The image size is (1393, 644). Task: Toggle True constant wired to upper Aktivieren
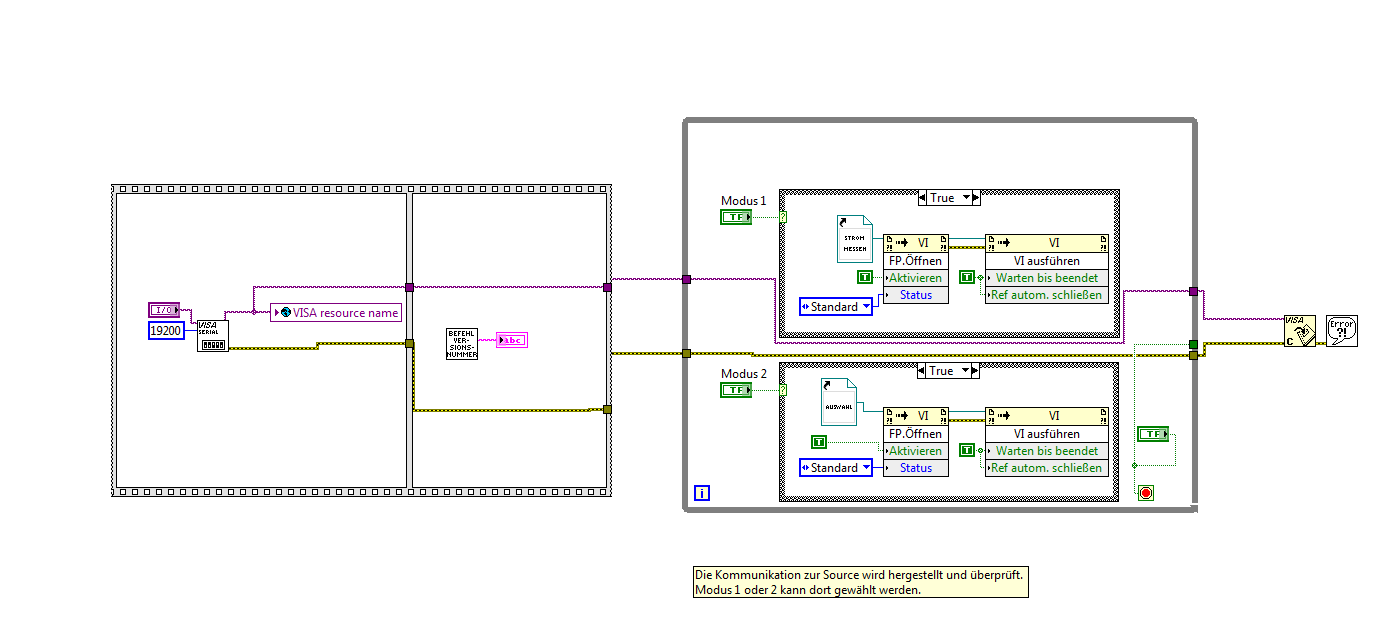pyautogui.click(x=865, y=277)
